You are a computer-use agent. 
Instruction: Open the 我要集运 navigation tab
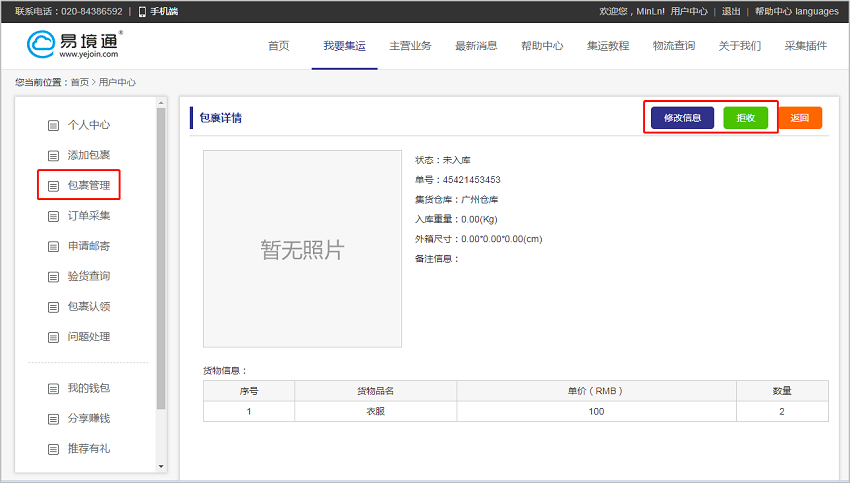(x=344, y=46)
